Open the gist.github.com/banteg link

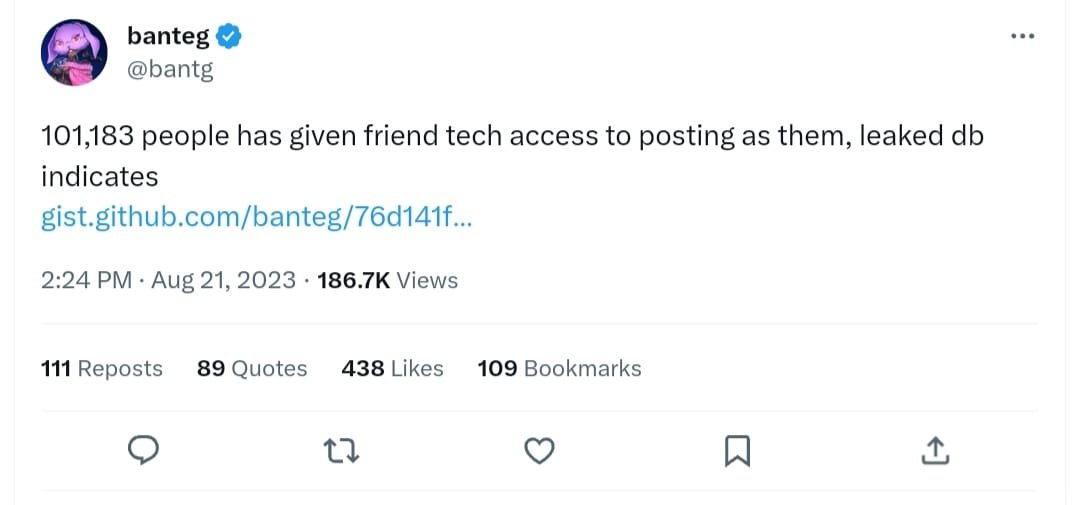tap(256, 217)
